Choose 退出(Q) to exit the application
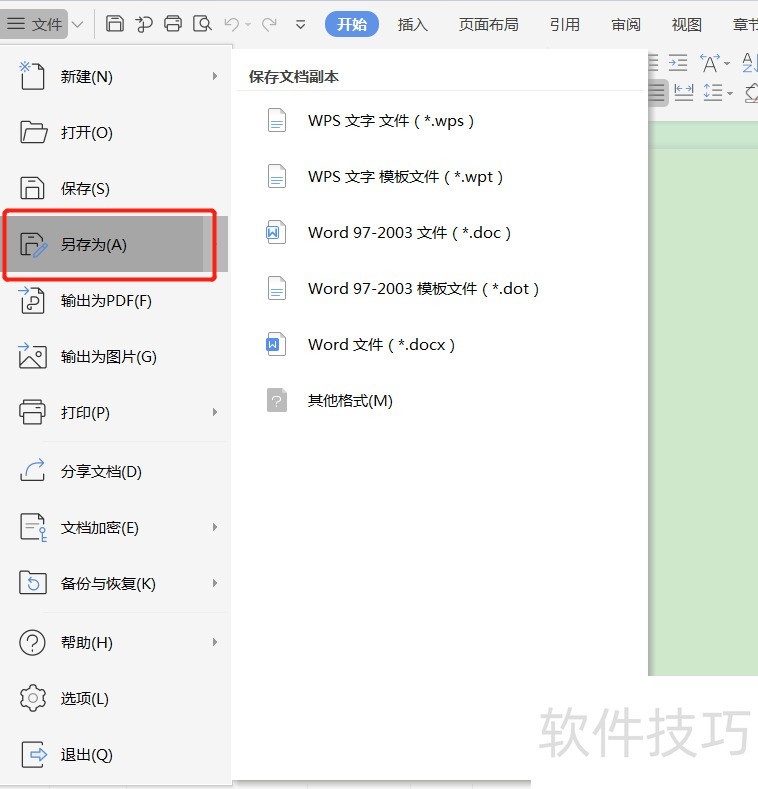The width and height of the screenshot is (758, 789). click(116, 754)
